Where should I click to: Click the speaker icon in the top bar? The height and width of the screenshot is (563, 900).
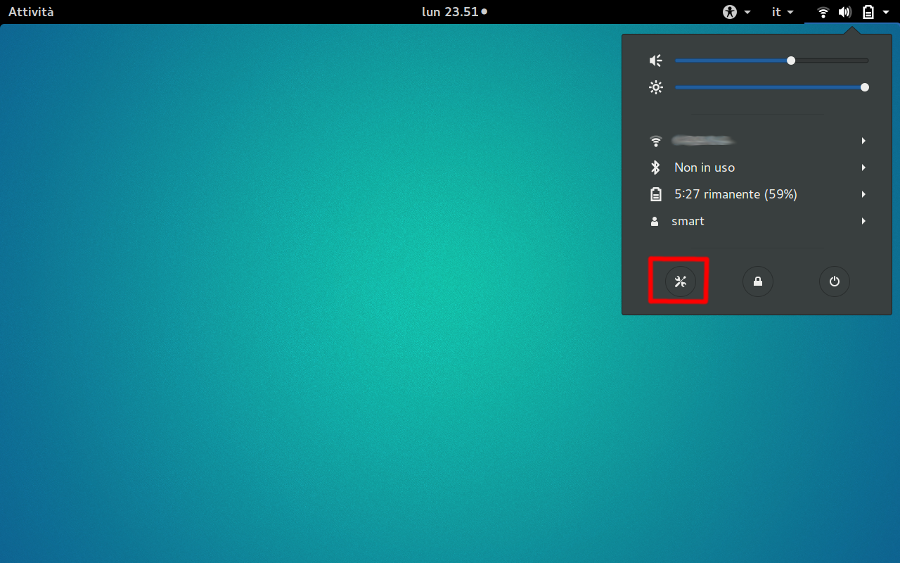point(845,12)
